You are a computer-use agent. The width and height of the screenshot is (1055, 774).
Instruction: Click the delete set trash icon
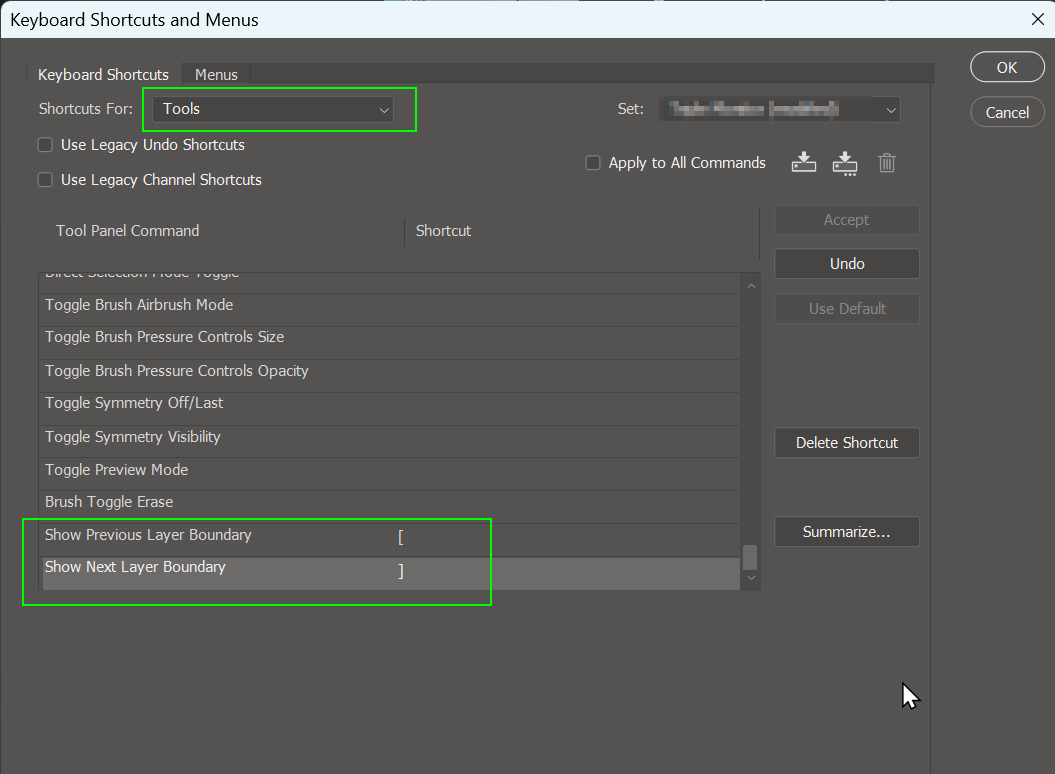(x=886, y=162)
